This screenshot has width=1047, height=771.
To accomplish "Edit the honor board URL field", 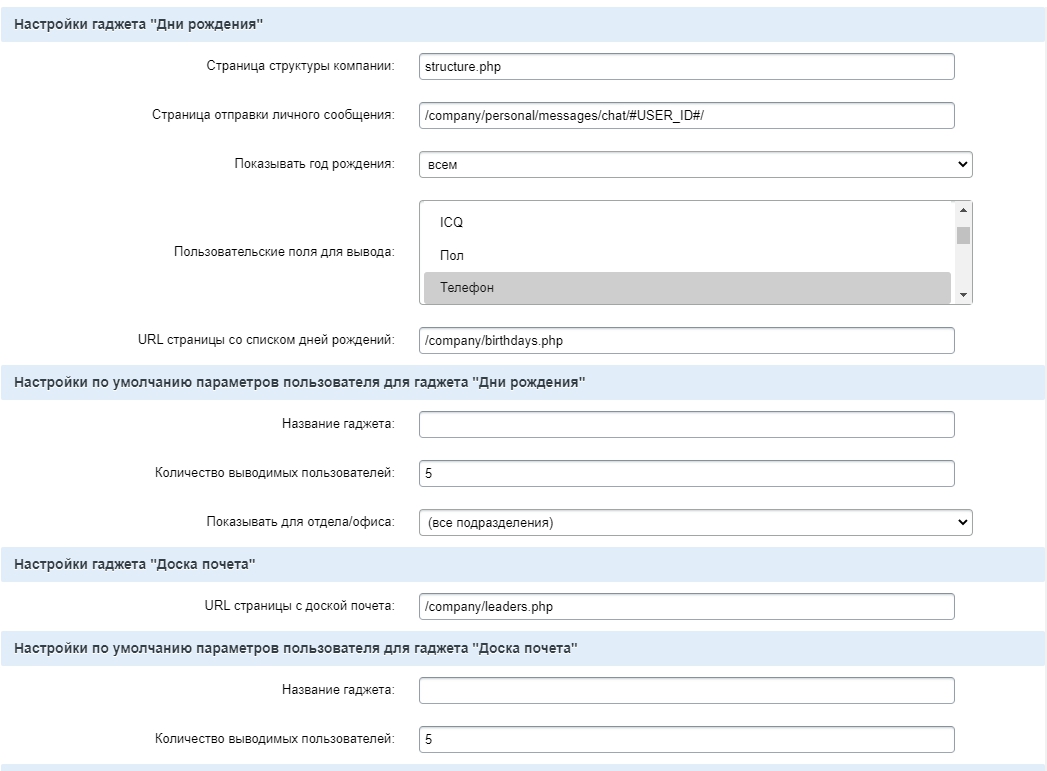I will [686, 607].
